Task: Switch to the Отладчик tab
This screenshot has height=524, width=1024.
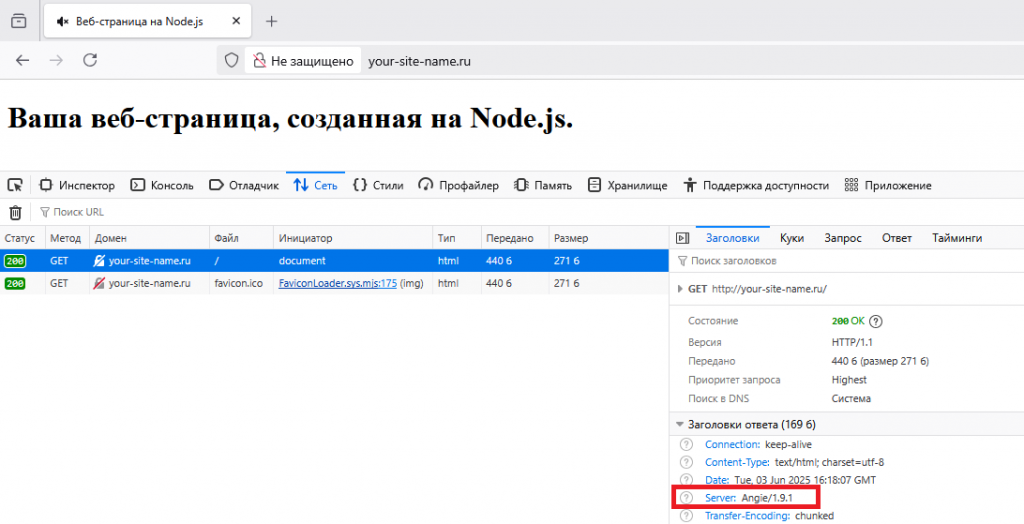Action: [244, 186]
